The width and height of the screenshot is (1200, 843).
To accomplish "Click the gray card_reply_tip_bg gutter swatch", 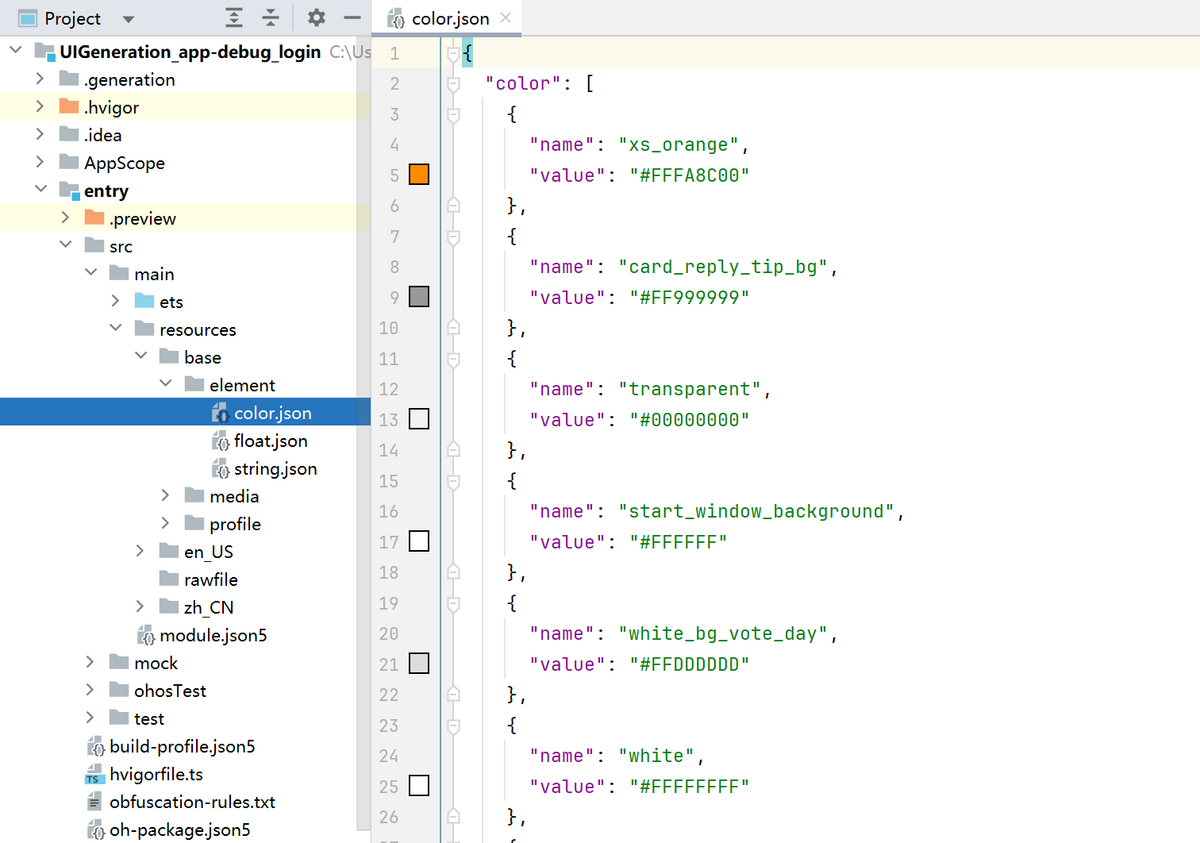I will point(419,297).
